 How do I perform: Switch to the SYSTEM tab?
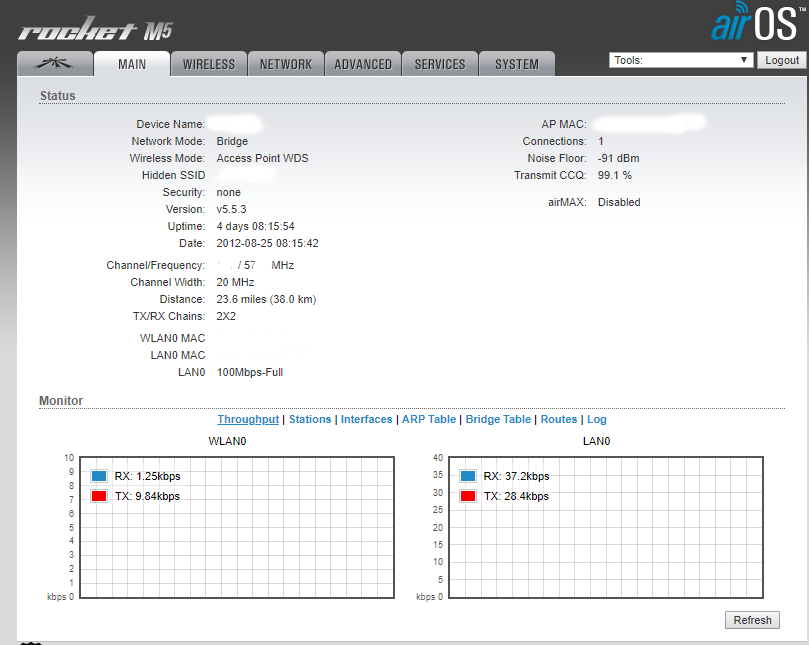517,64
